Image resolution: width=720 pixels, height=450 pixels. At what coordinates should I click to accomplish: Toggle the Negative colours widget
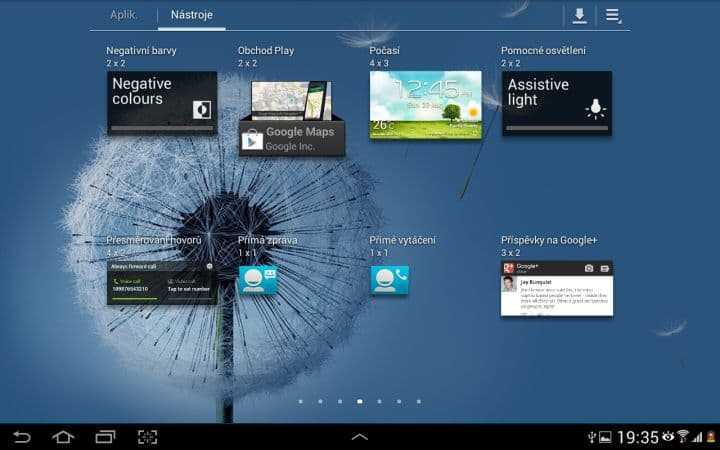(x=162, y=103)
